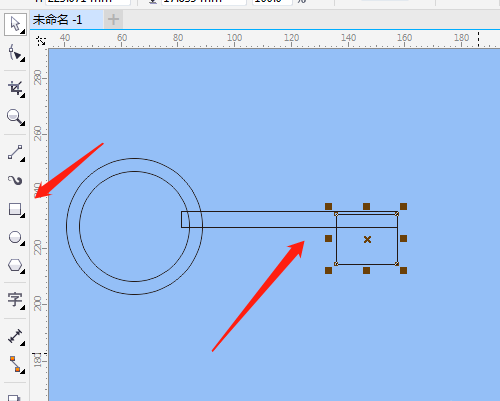The height and width of the screenshot is (401, 500).
Task: Click the top-left selection handle
Action: point(328,207)
